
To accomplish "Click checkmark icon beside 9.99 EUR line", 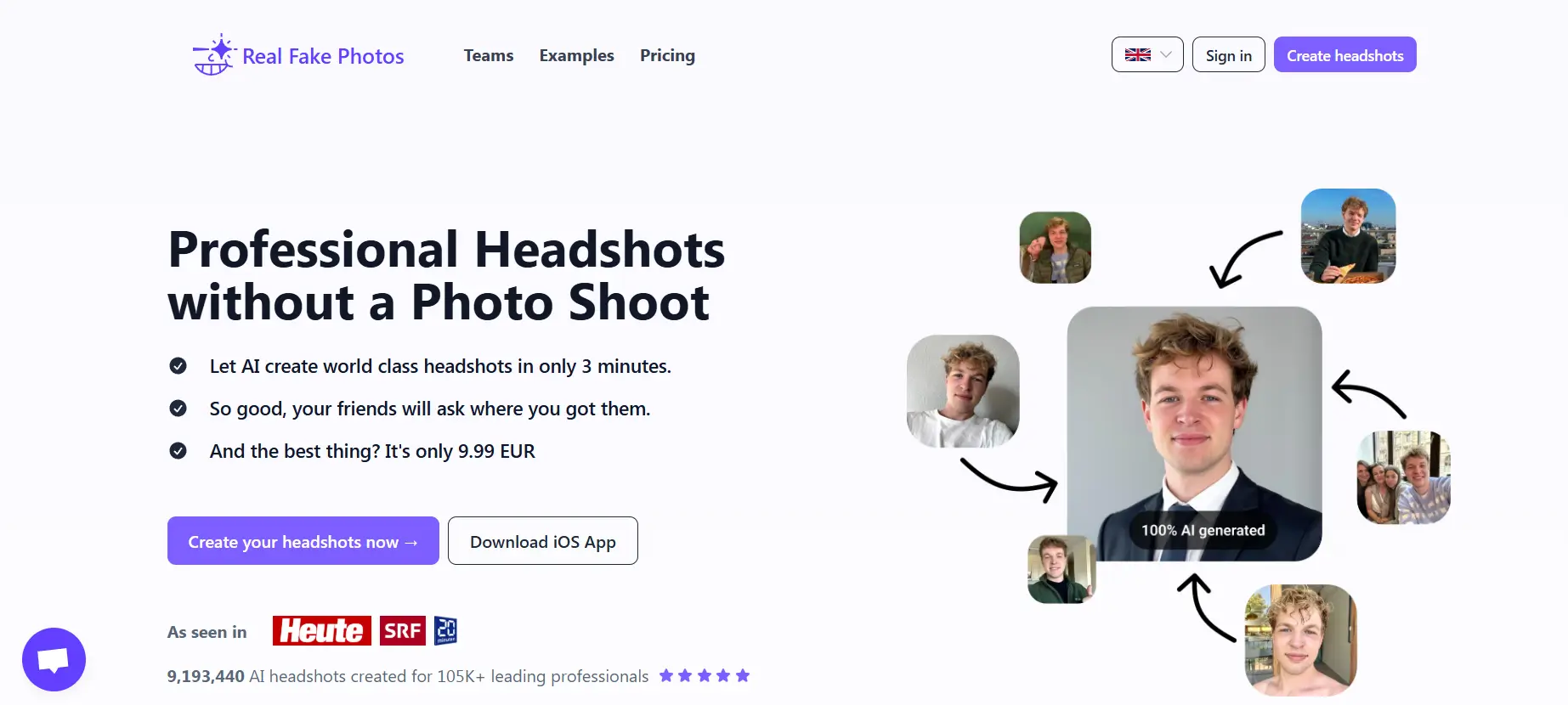I will pyautogui.click(x=178, y=451).
